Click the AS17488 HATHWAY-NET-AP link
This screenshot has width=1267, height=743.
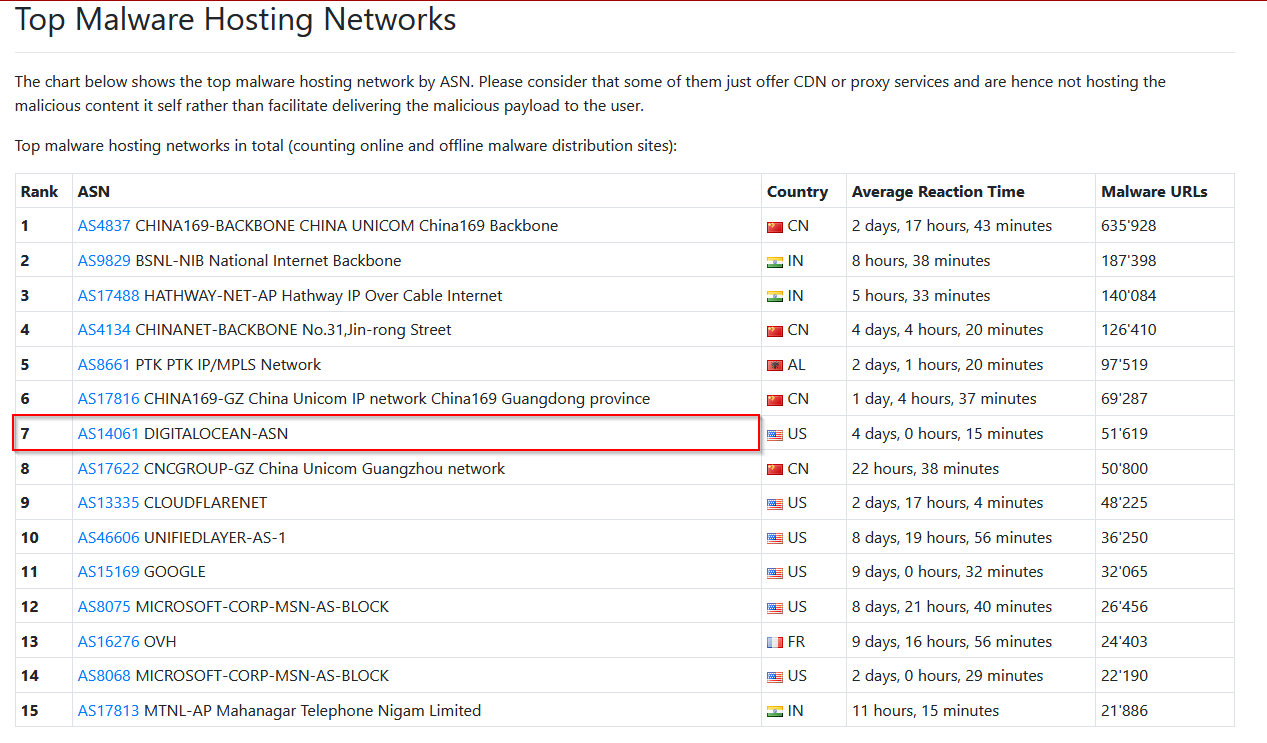click(108, 296)
